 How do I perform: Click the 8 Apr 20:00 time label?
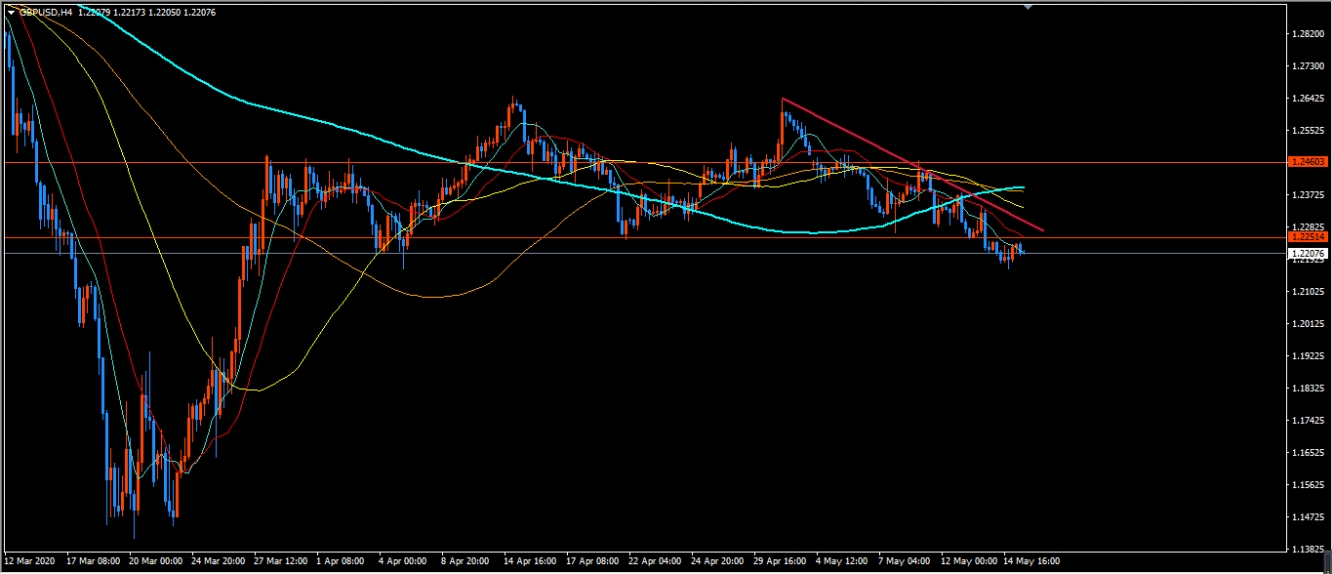467,561
